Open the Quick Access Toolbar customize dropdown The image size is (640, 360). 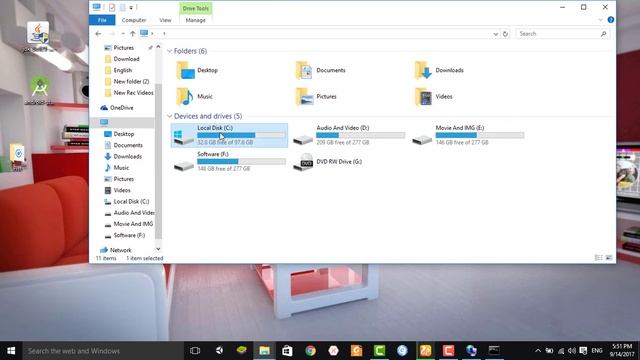coord(131,7)
